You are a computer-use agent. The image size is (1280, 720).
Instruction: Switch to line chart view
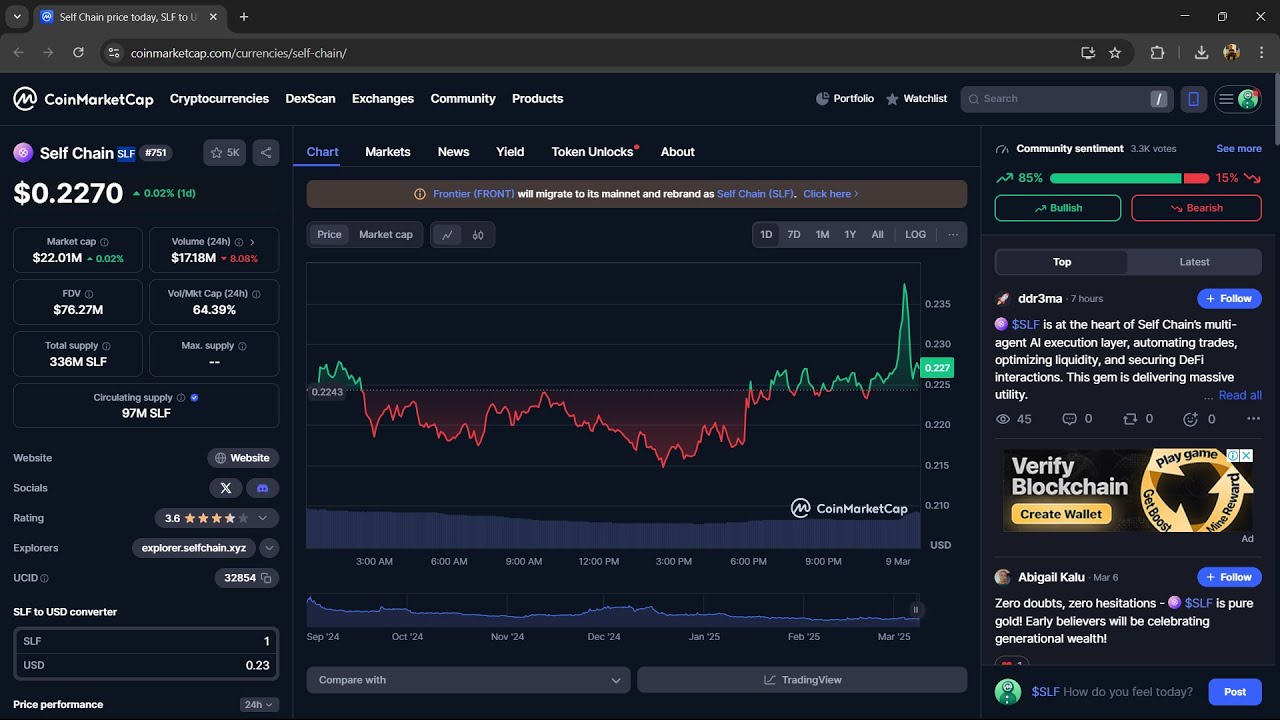point(447,235)
